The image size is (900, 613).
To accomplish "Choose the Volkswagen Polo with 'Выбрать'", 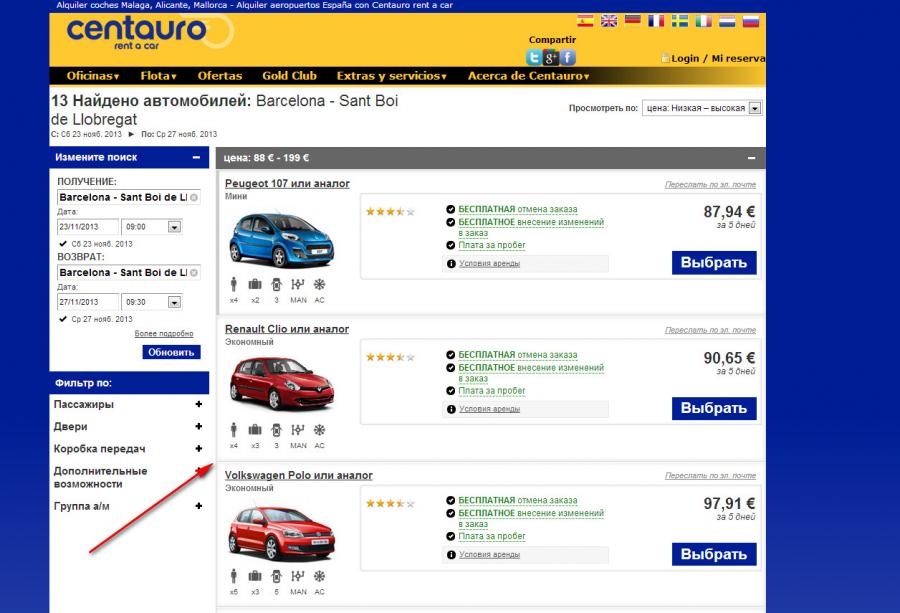I will click(x=714, y=554).
